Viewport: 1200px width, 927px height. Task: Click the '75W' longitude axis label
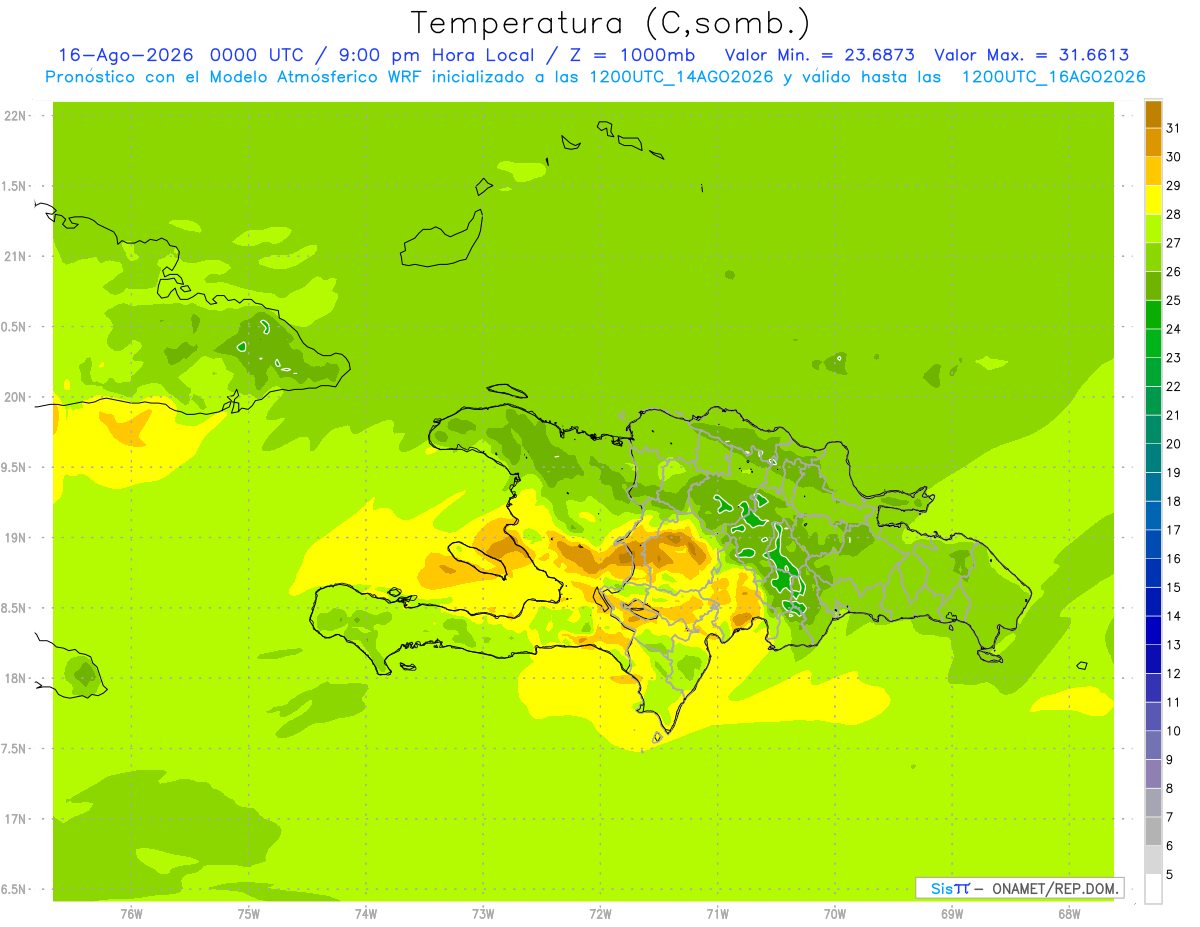click(248, 914)
